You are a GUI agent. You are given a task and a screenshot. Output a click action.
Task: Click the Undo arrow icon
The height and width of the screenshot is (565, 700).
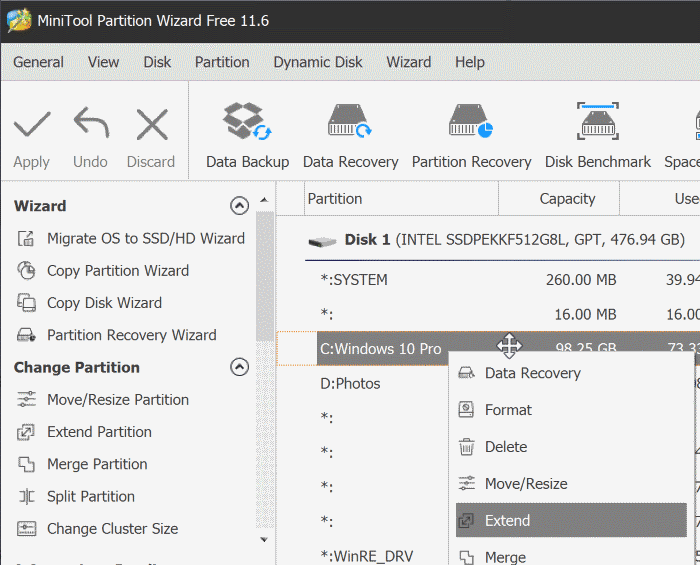click(91, 122)
